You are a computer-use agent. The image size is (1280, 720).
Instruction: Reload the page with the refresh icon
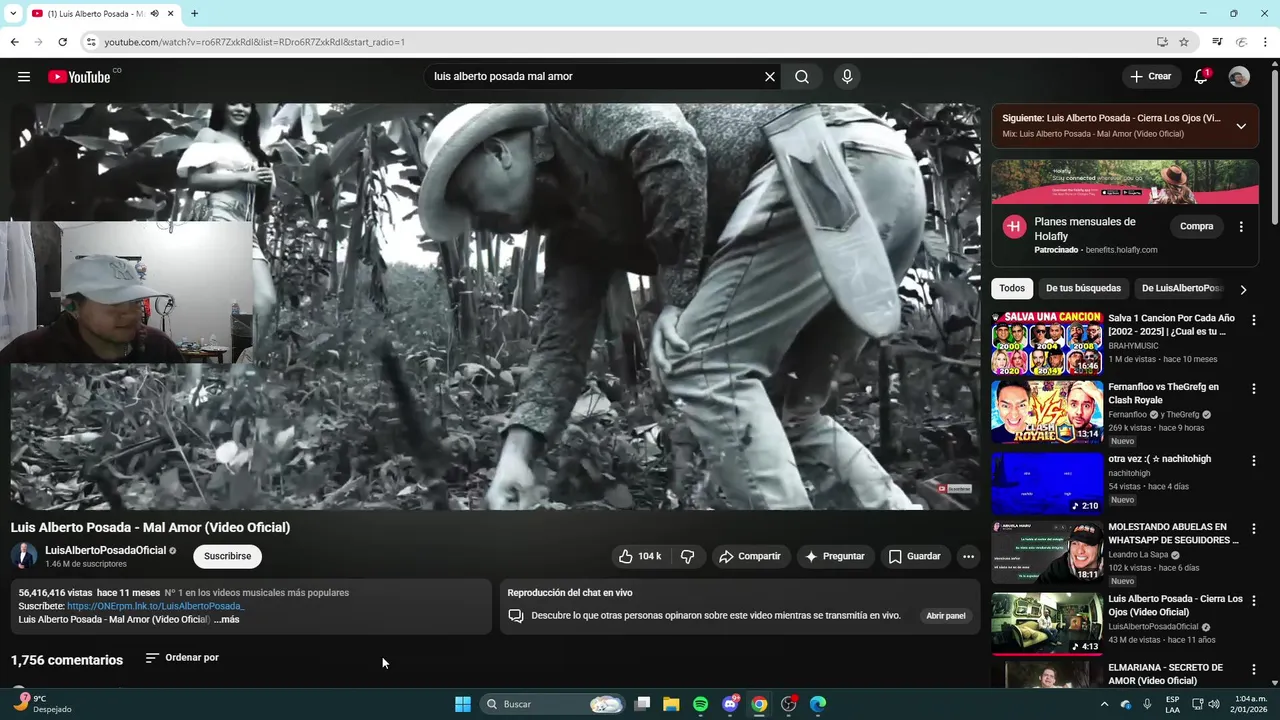coord(62,42)
